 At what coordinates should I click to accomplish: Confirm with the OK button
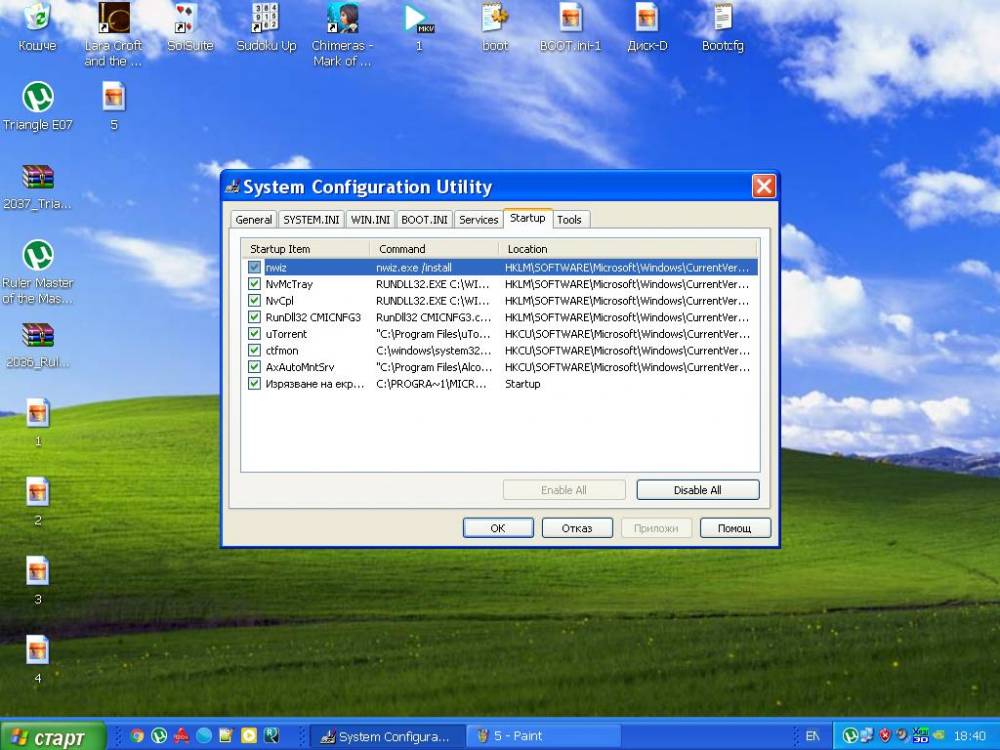498,528
